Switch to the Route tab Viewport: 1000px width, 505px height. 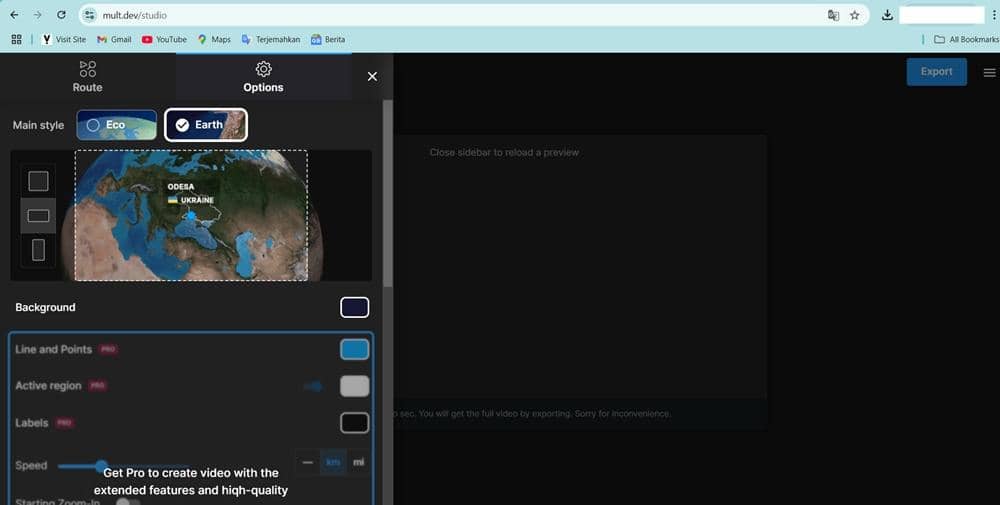(88, 77)
